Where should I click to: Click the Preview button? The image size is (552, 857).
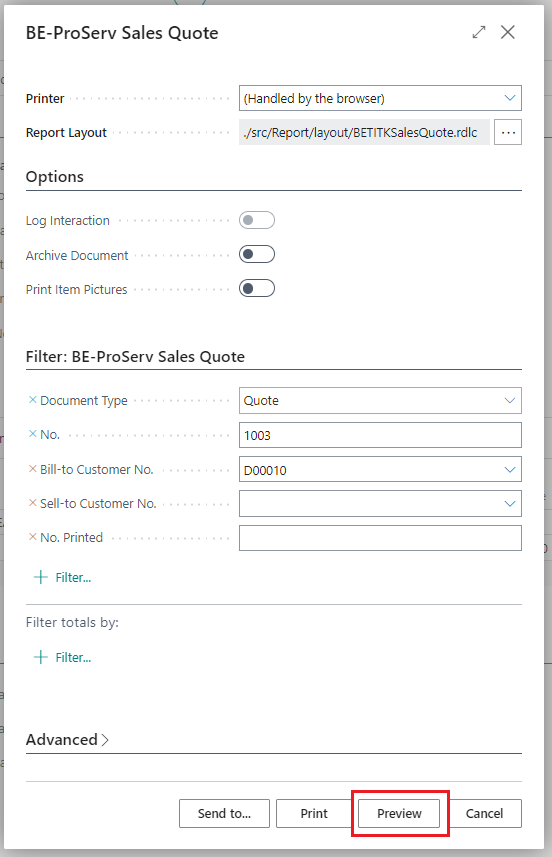click(x=399, y=813)
